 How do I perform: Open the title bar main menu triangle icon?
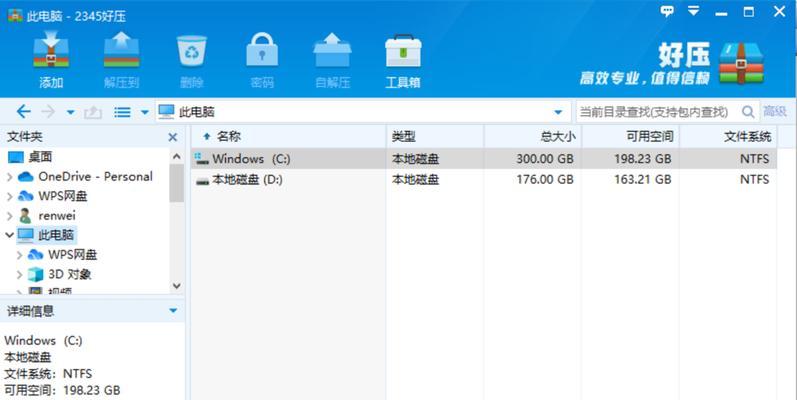(x=693, y=11)
